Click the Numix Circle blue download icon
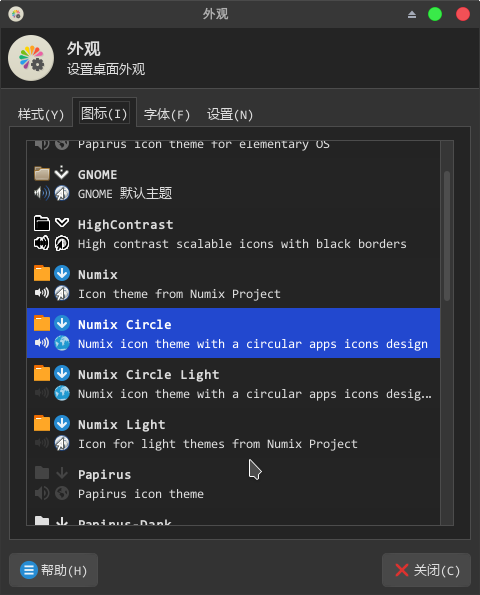480x595 pixels. tap(62, 323)
